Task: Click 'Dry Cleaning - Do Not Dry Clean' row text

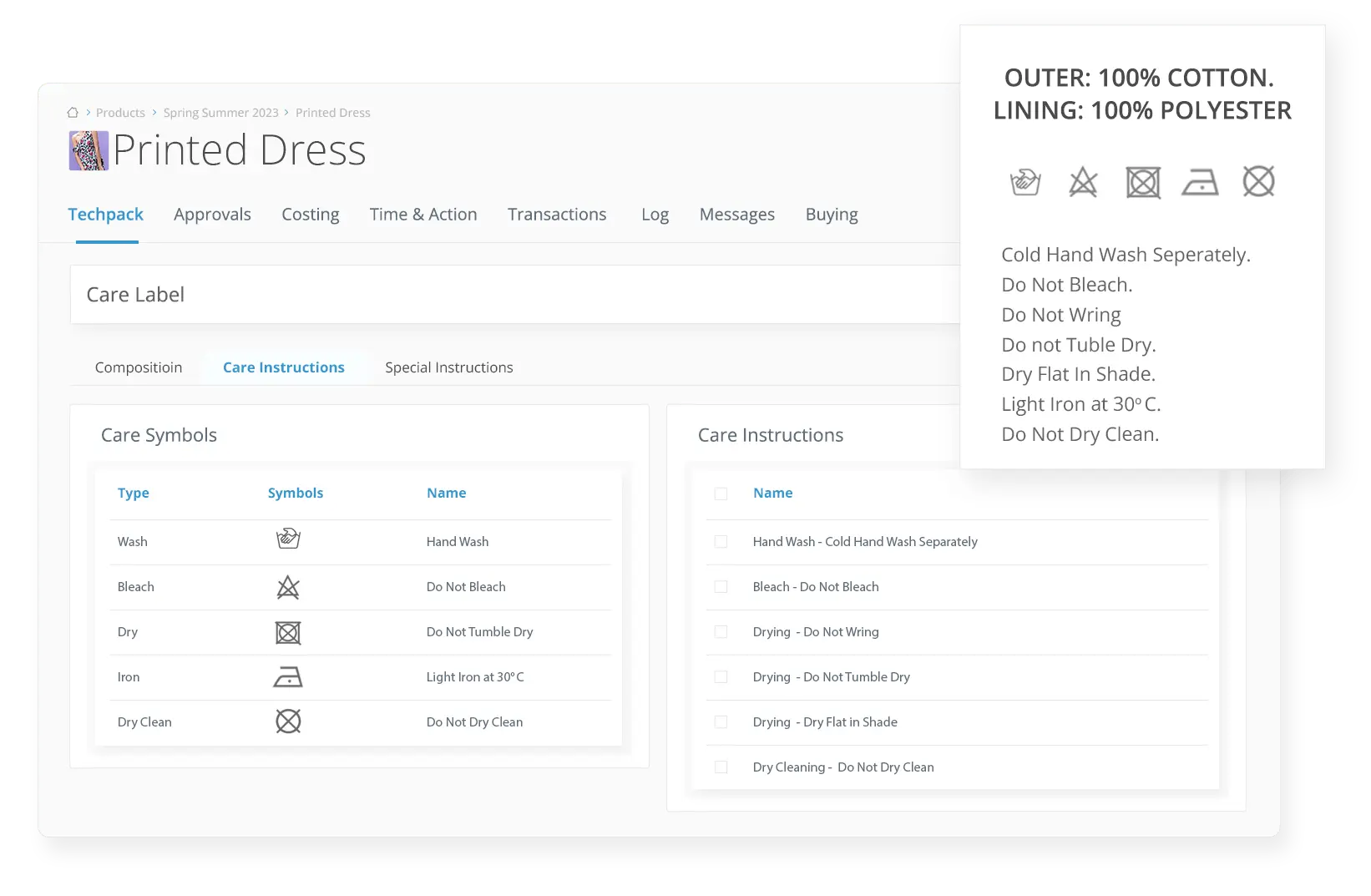Action: pyautogui.click(x=843, y=767)
